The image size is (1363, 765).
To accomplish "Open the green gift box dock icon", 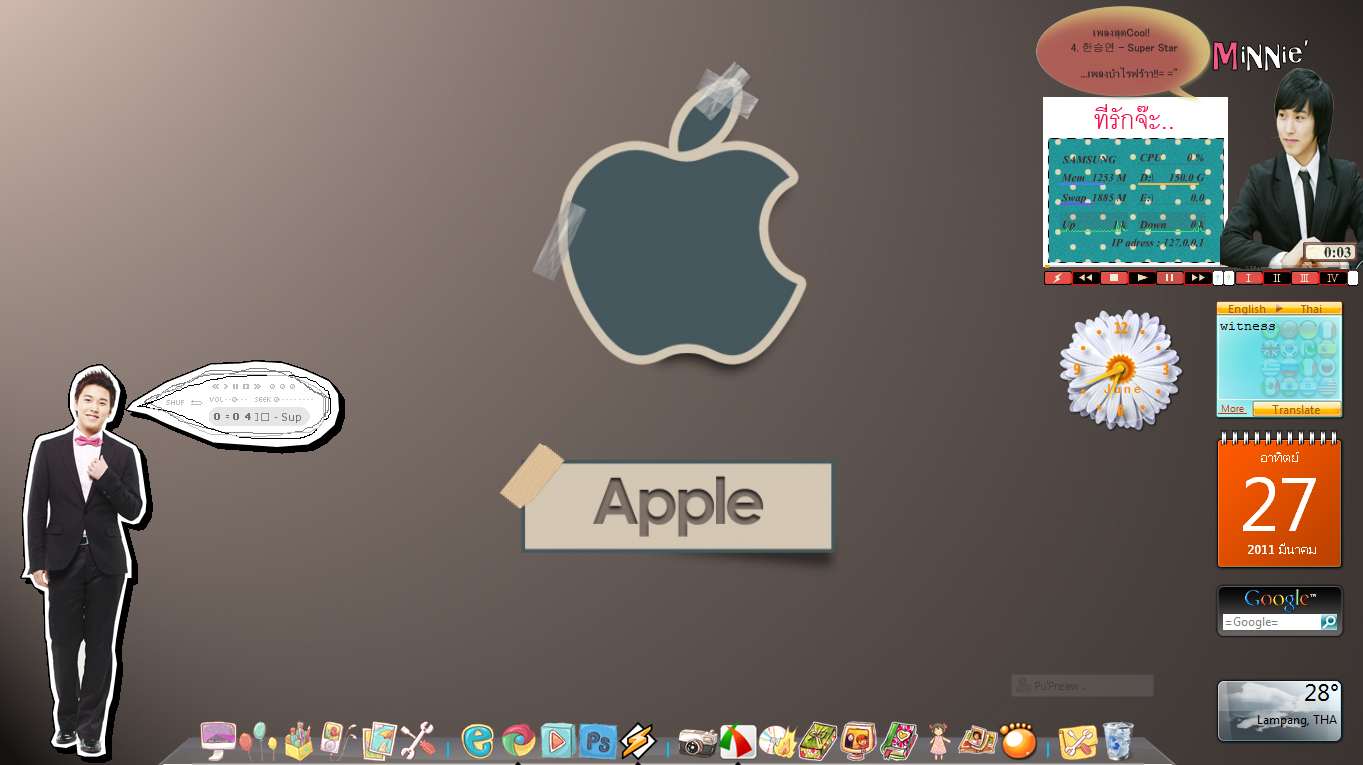I will pos(818,741).
